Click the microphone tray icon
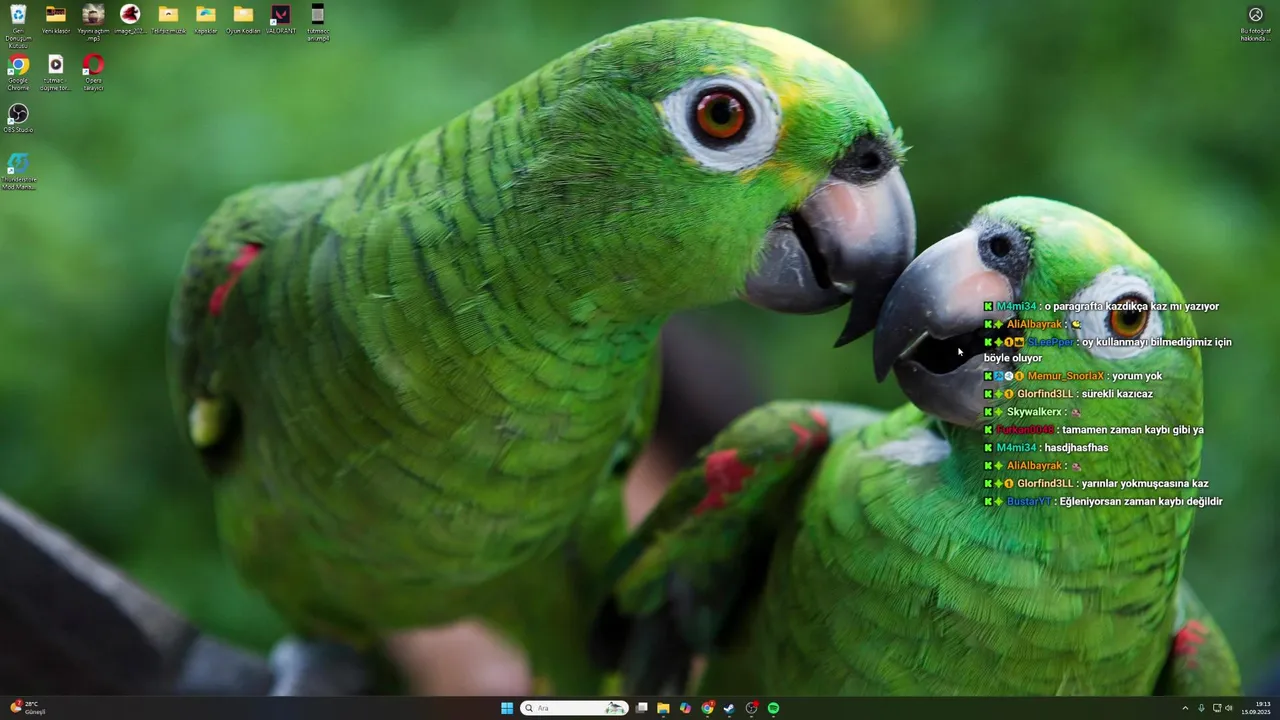This screenshot has height=720, width=1280. [1201, 708]
